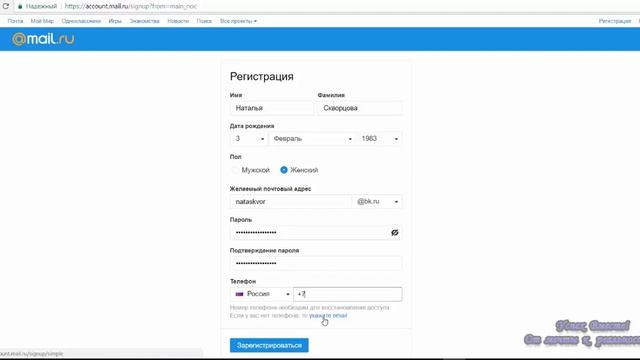This screenshot has width=640, height=360.
Task: Open Игры in the top navigation
Action: coord(115,21)
